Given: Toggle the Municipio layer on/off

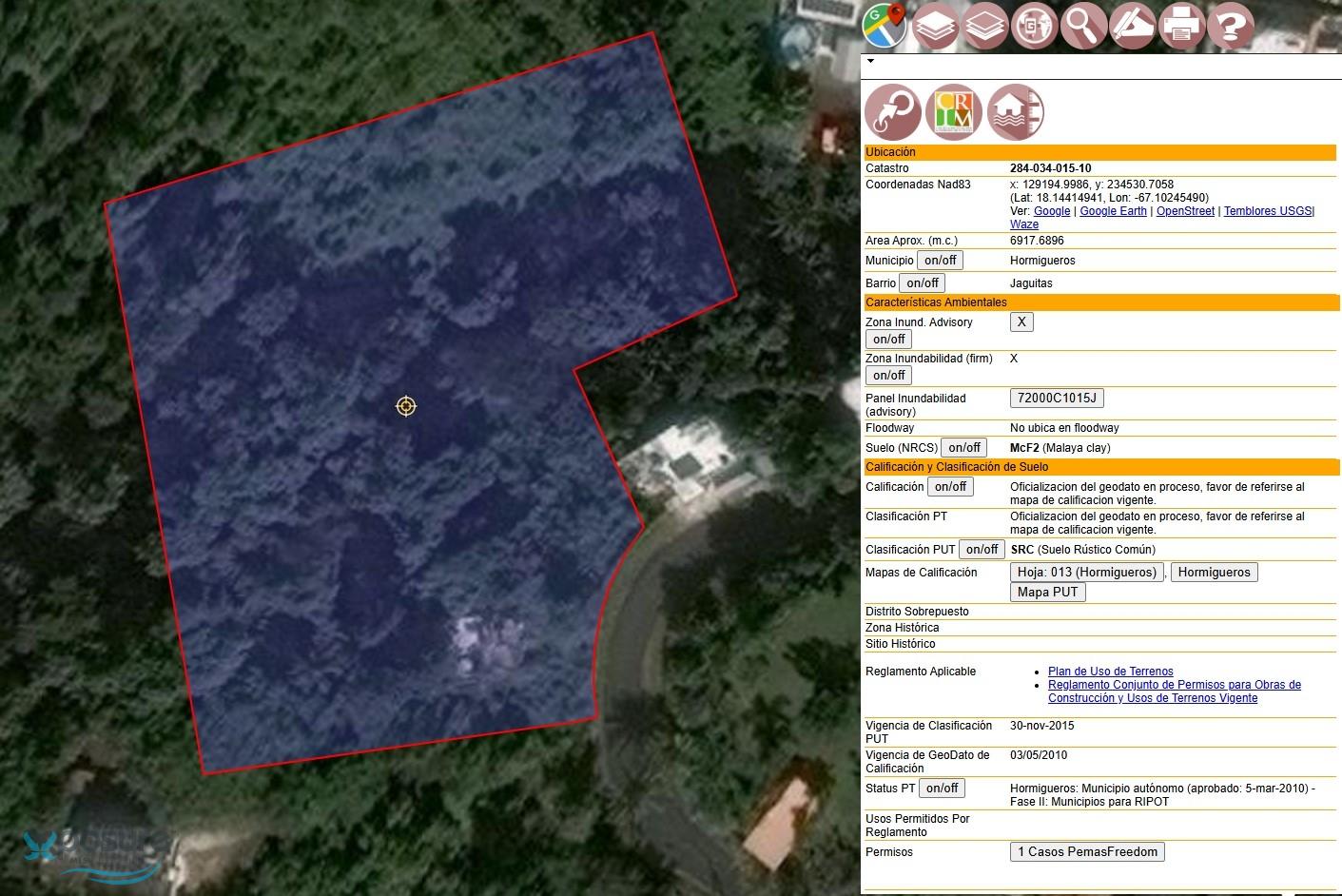Looking at the screenshot, I should click(940, 261).
